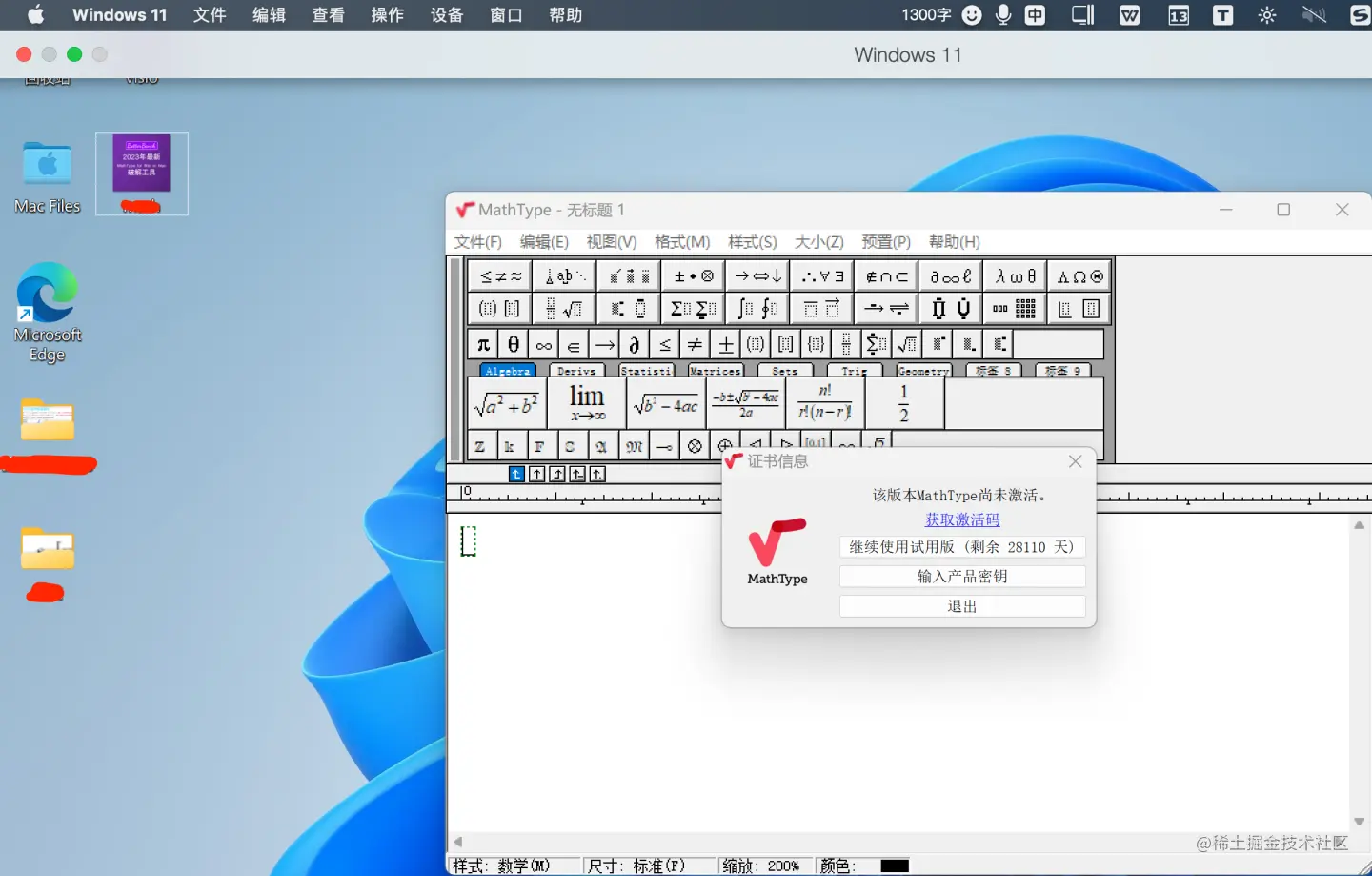The image size is (1372, 876).
Task: Insert the partial derivative symbol from small bar
Action: [635, 344]
